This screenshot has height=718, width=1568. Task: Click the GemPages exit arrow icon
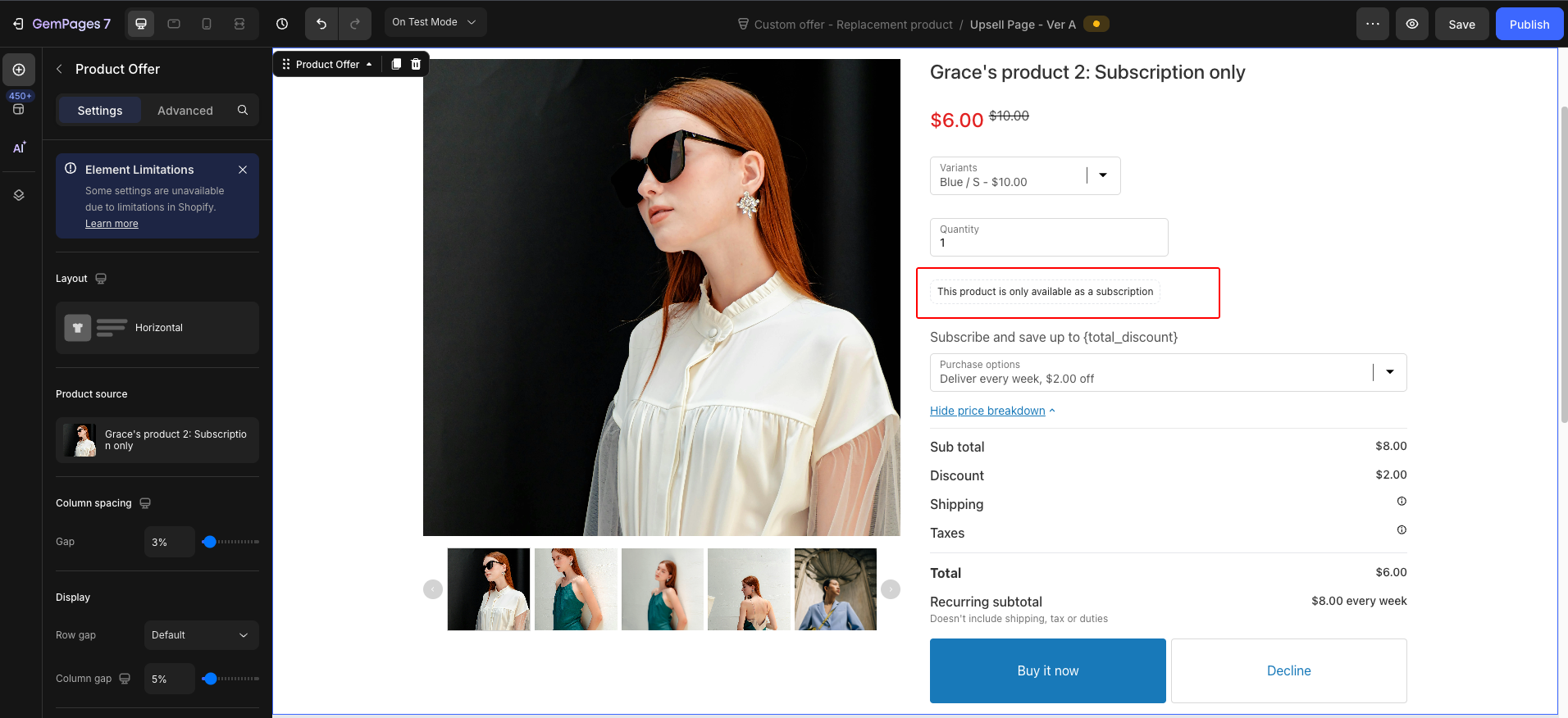click(x=18, y=24)
